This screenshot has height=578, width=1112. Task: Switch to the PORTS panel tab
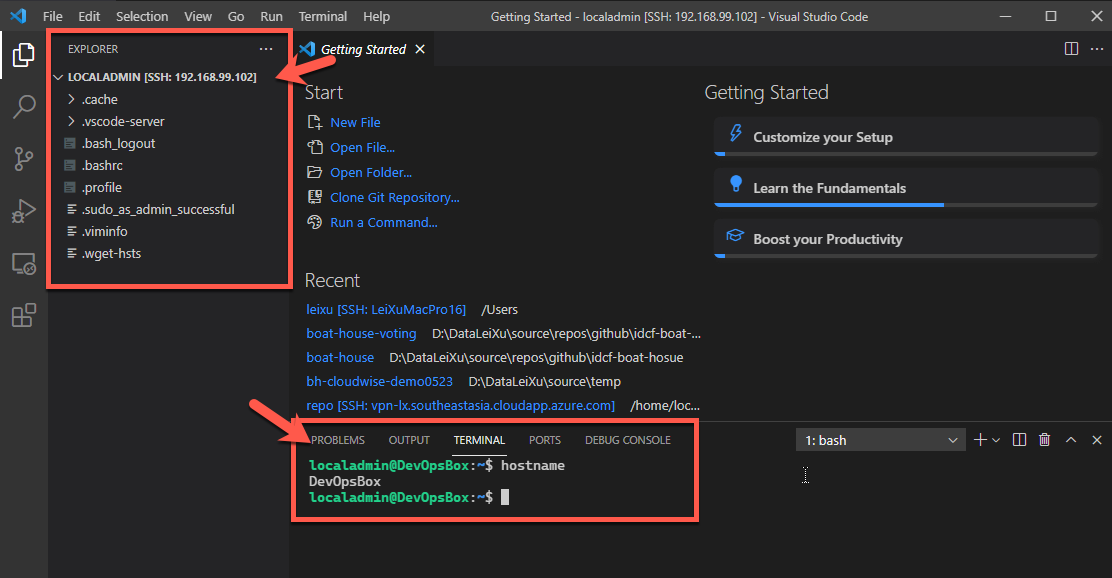[545, 440]
